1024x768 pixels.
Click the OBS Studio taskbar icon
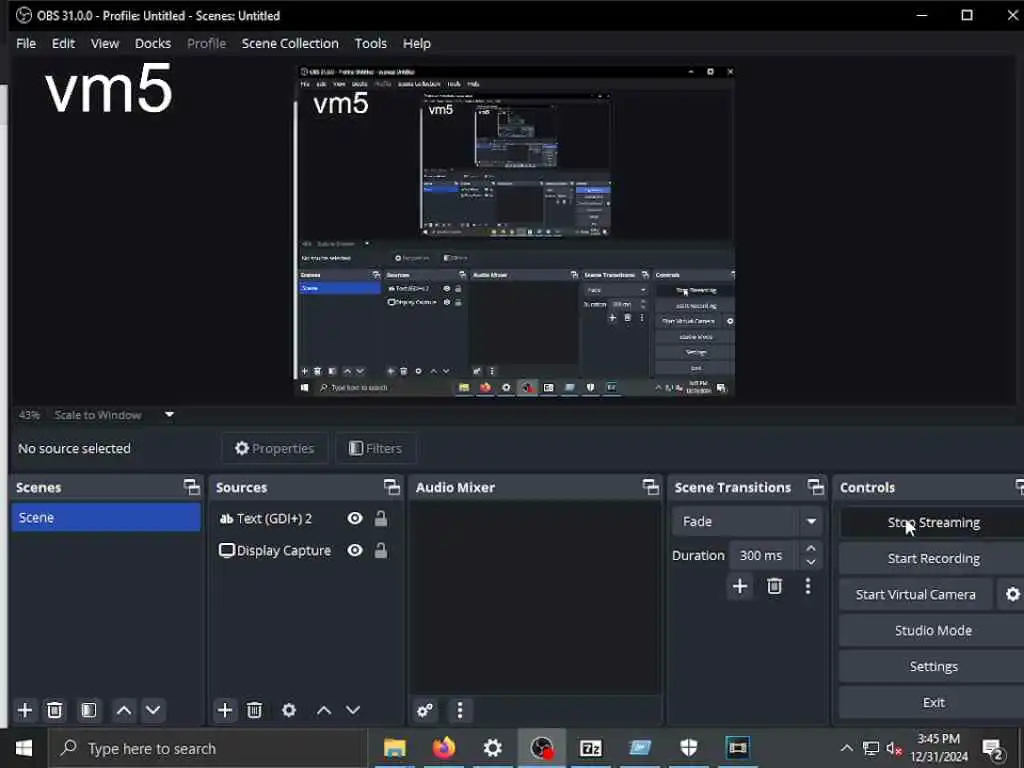pos(542,748)
